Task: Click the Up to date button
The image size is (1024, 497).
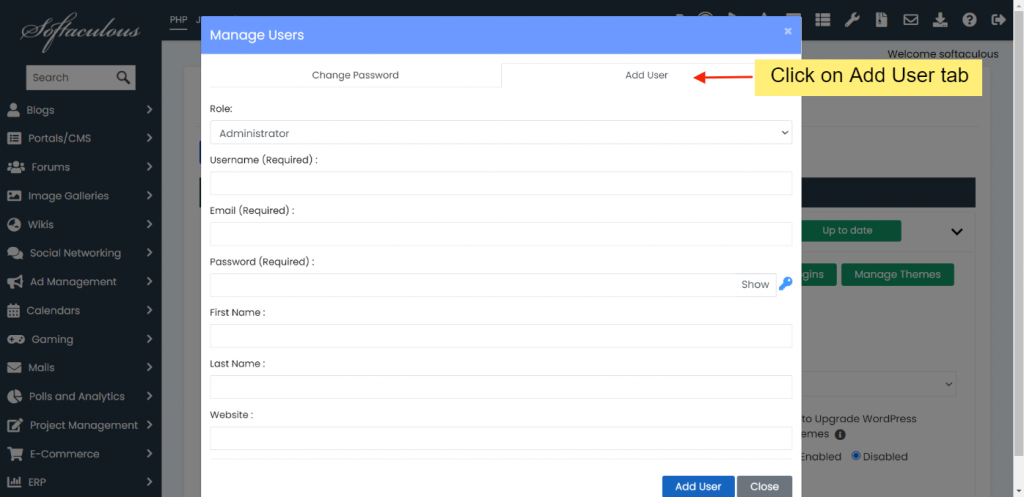Action: point(851,231)
